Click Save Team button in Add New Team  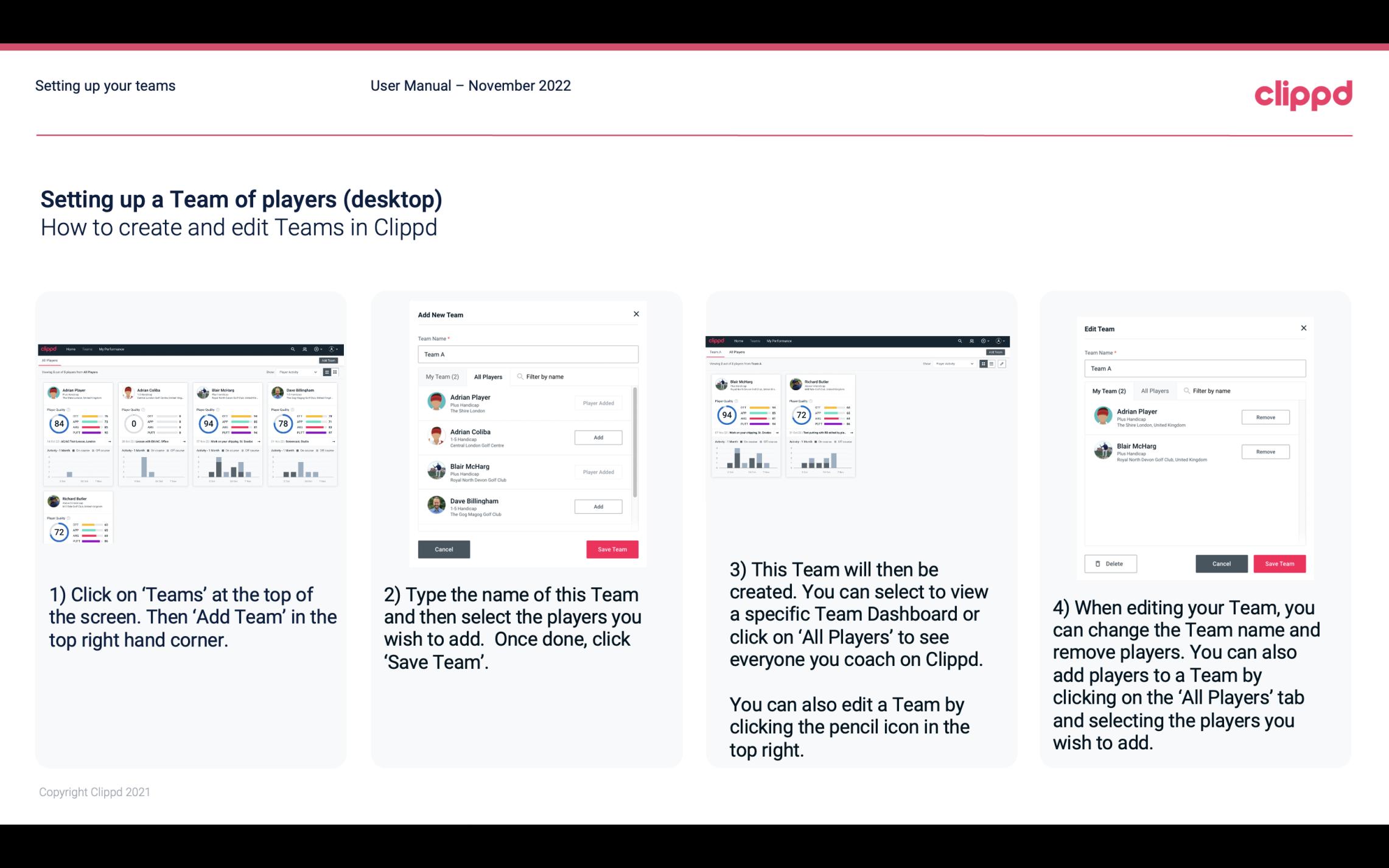point(611,547)
